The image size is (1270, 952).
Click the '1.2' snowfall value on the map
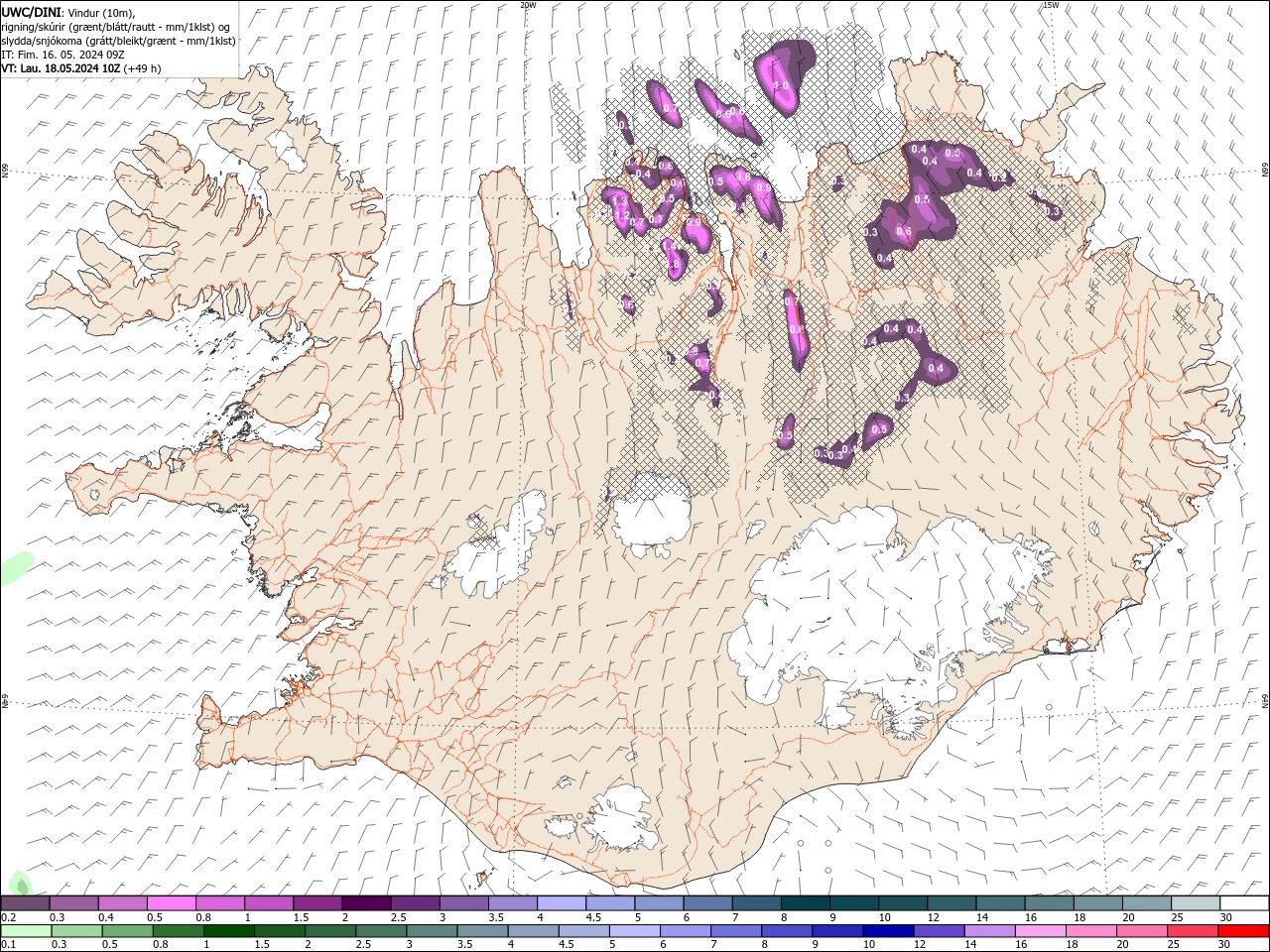pyautogui.click(x=622, y=214)
